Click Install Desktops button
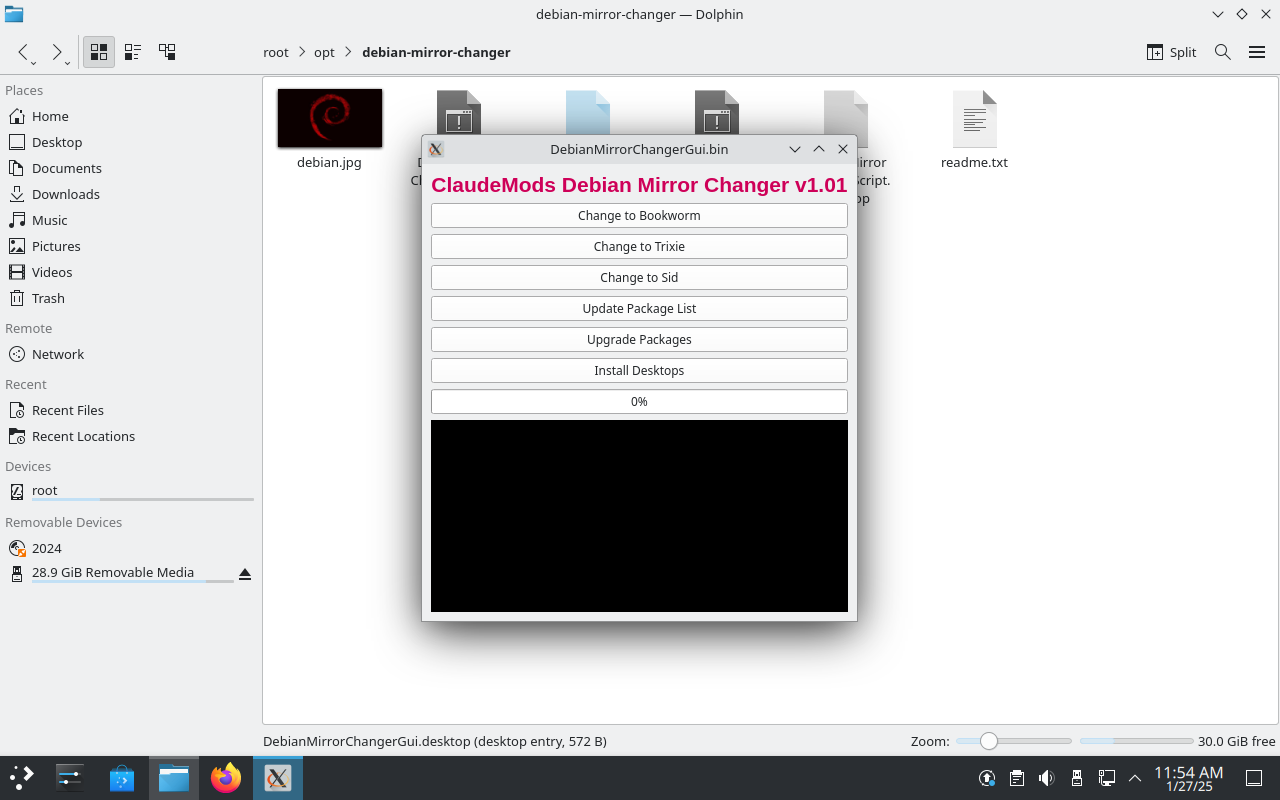The height and width of the screenshot is (800, 1280). pos(639,370)
